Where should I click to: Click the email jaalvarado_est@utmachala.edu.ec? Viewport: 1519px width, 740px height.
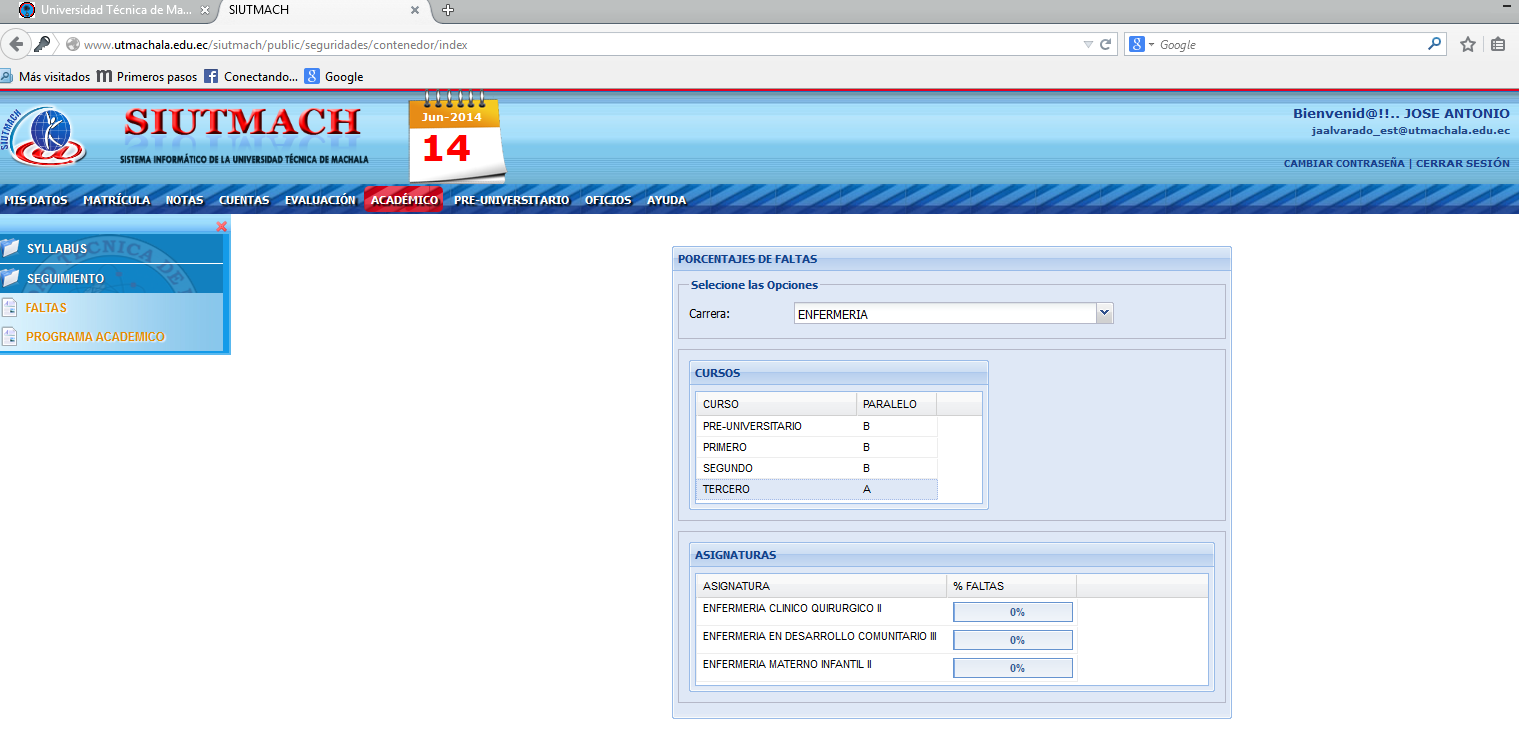coord(1411,130)
